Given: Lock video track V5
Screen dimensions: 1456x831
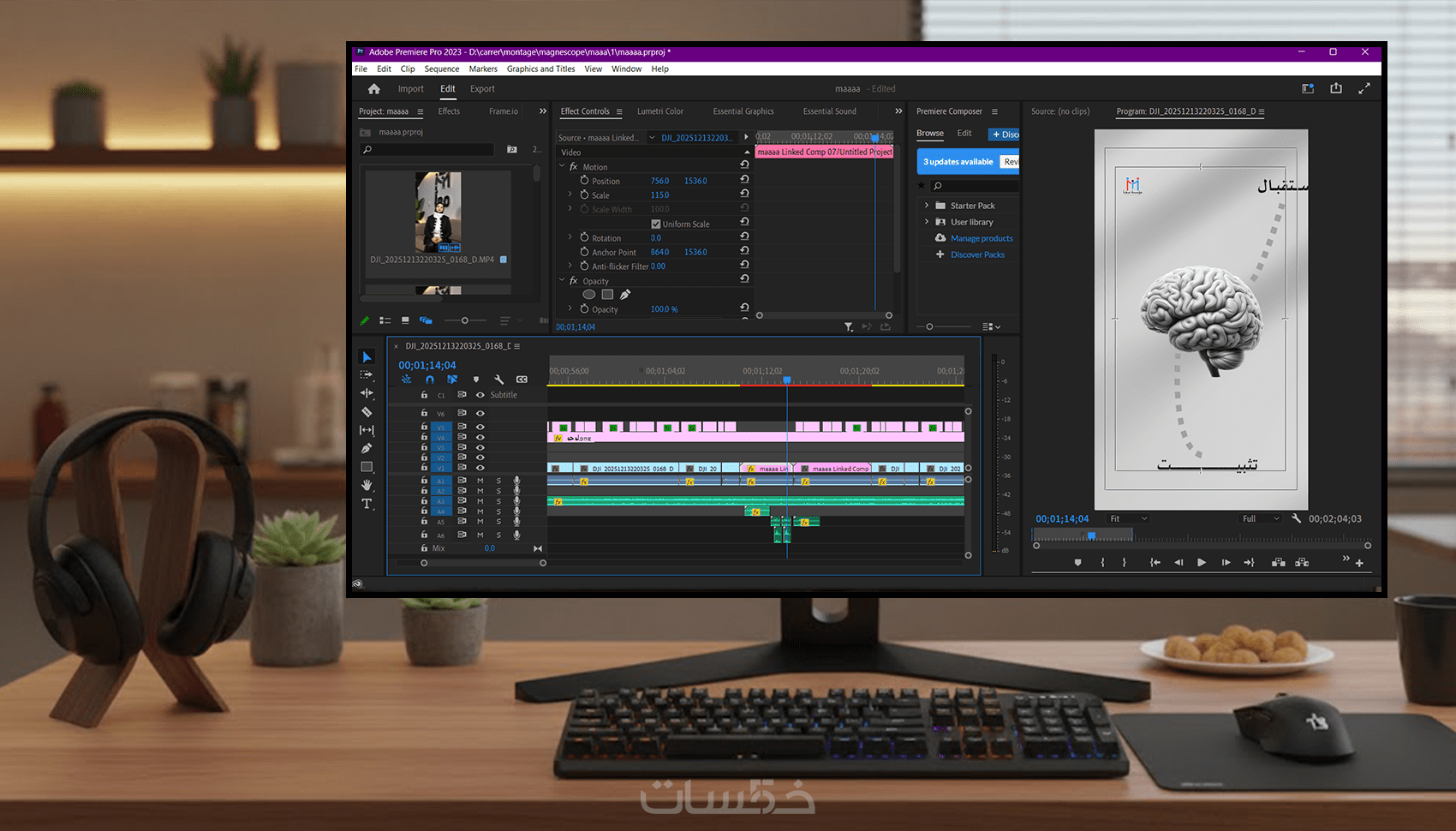Looking at the screenshot, I should (424, 427).
